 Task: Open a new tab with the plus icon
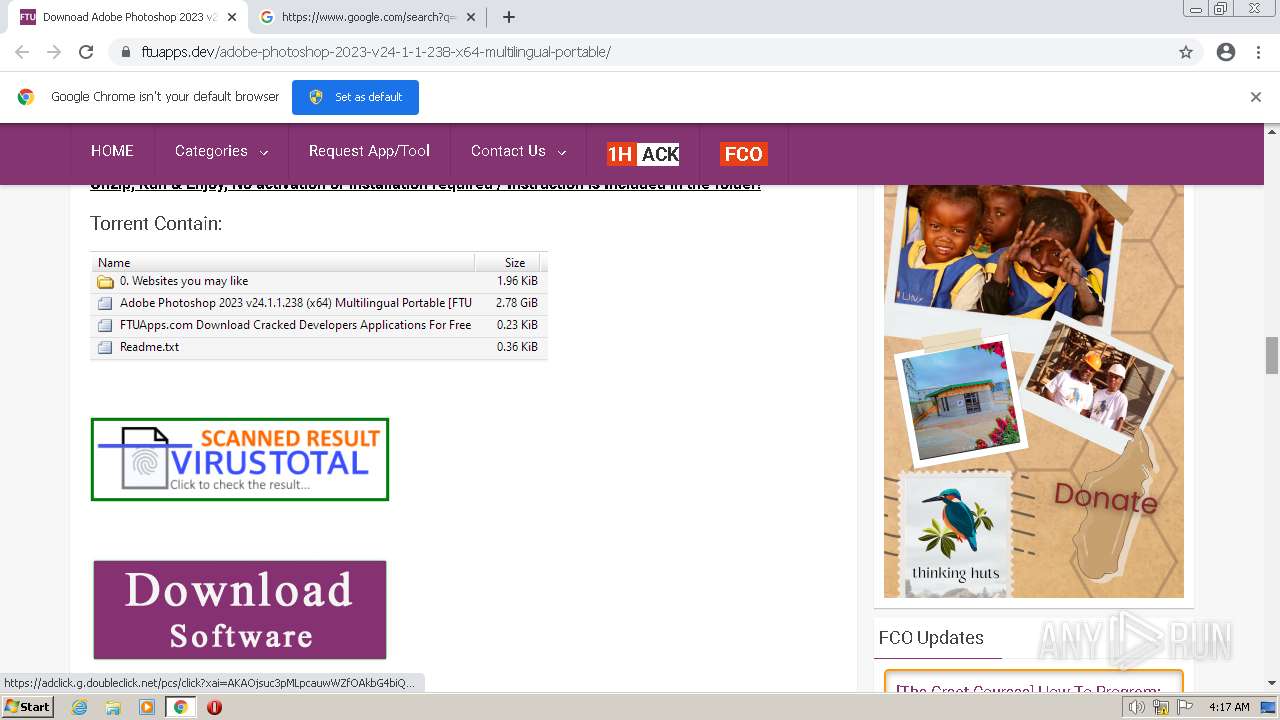(x=509, y=17)
